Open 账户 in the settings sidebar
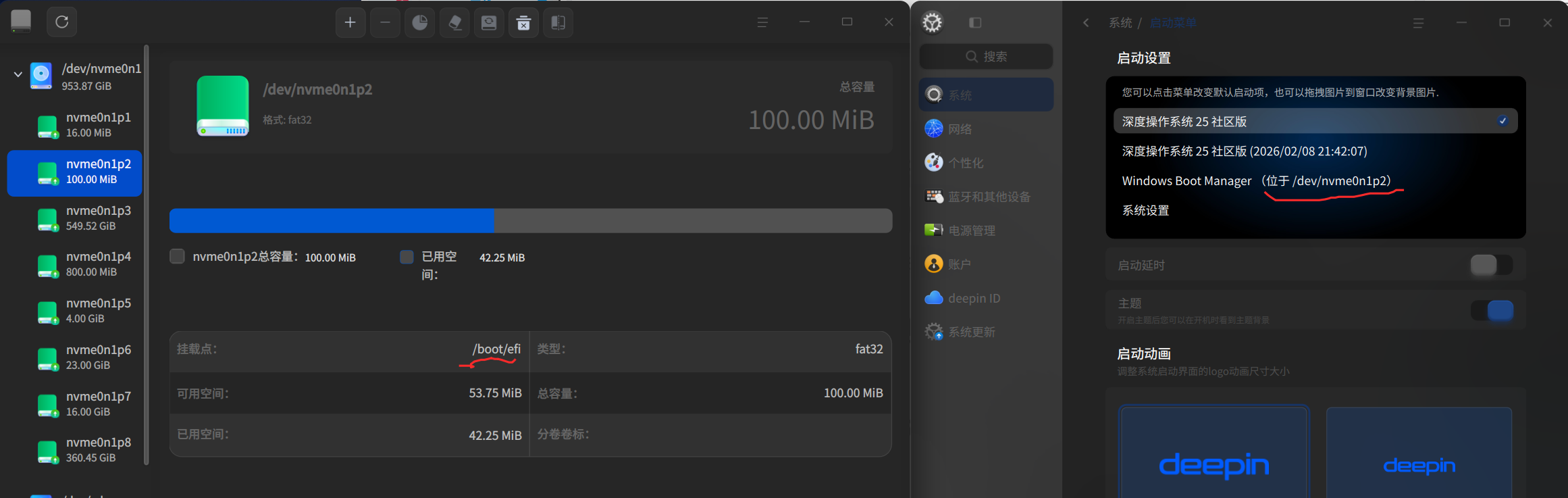This screenshot has height=498, width=1568. [986, 264]
